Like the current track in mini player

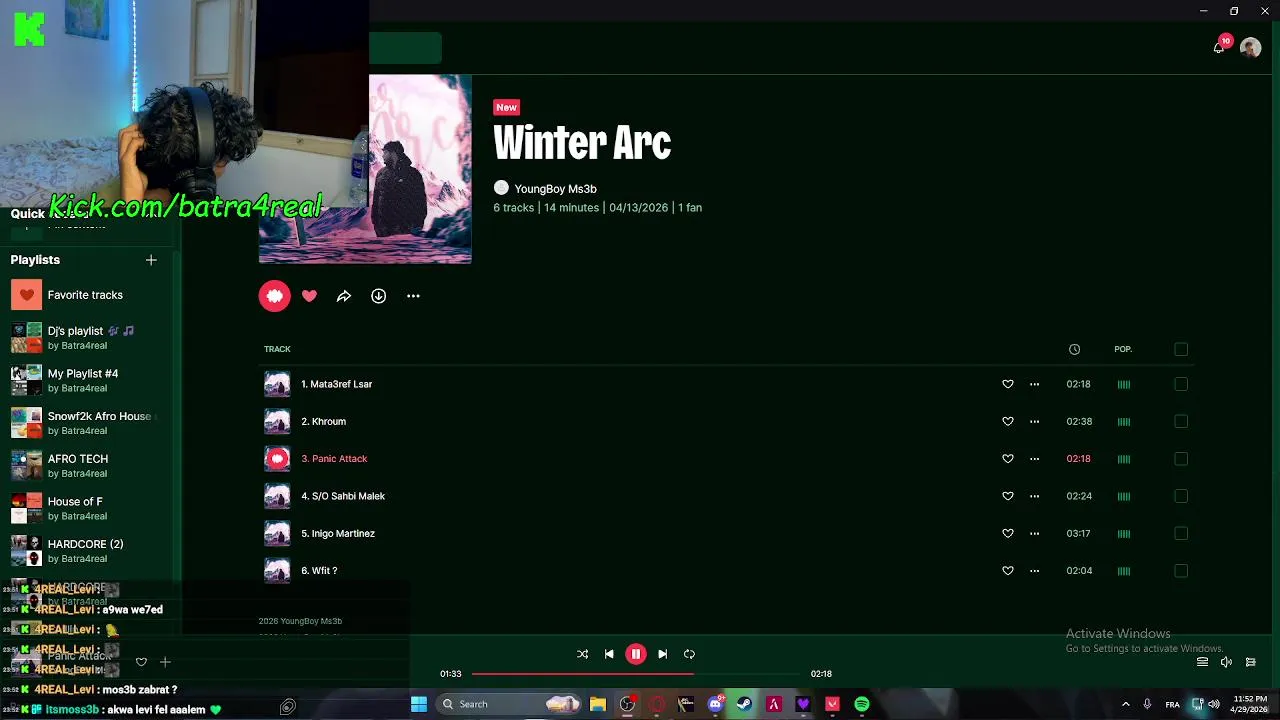[141, 662]
